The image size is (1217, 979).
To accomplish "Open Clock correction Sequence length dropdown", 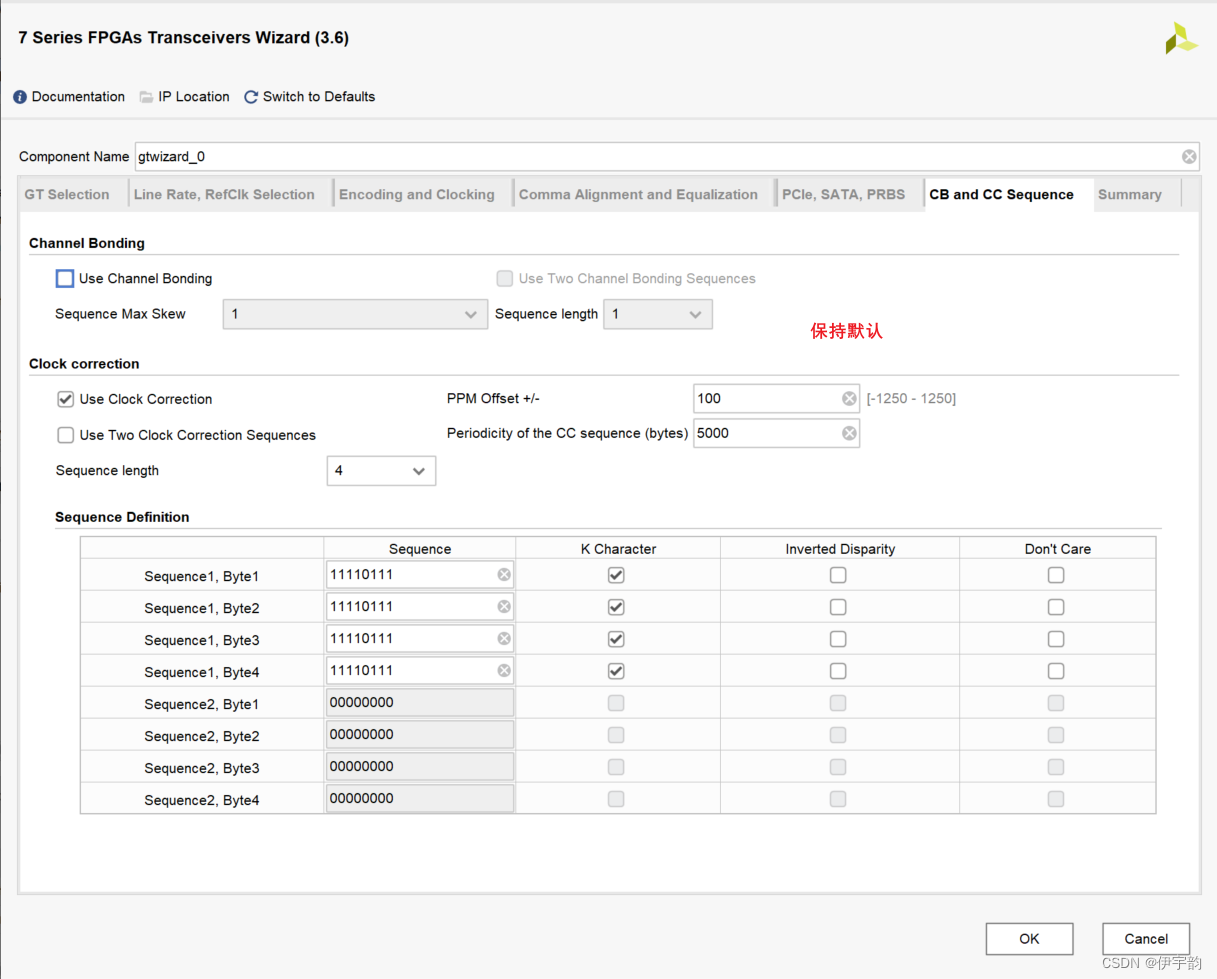I will click(381, 470).
